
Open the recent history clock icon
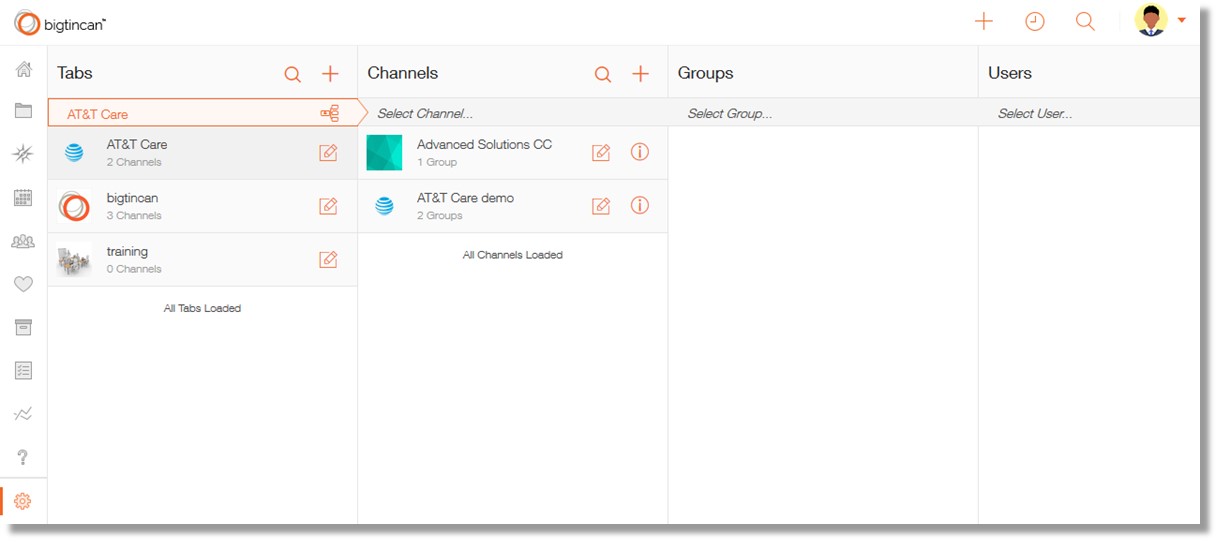pos(1035,21)
